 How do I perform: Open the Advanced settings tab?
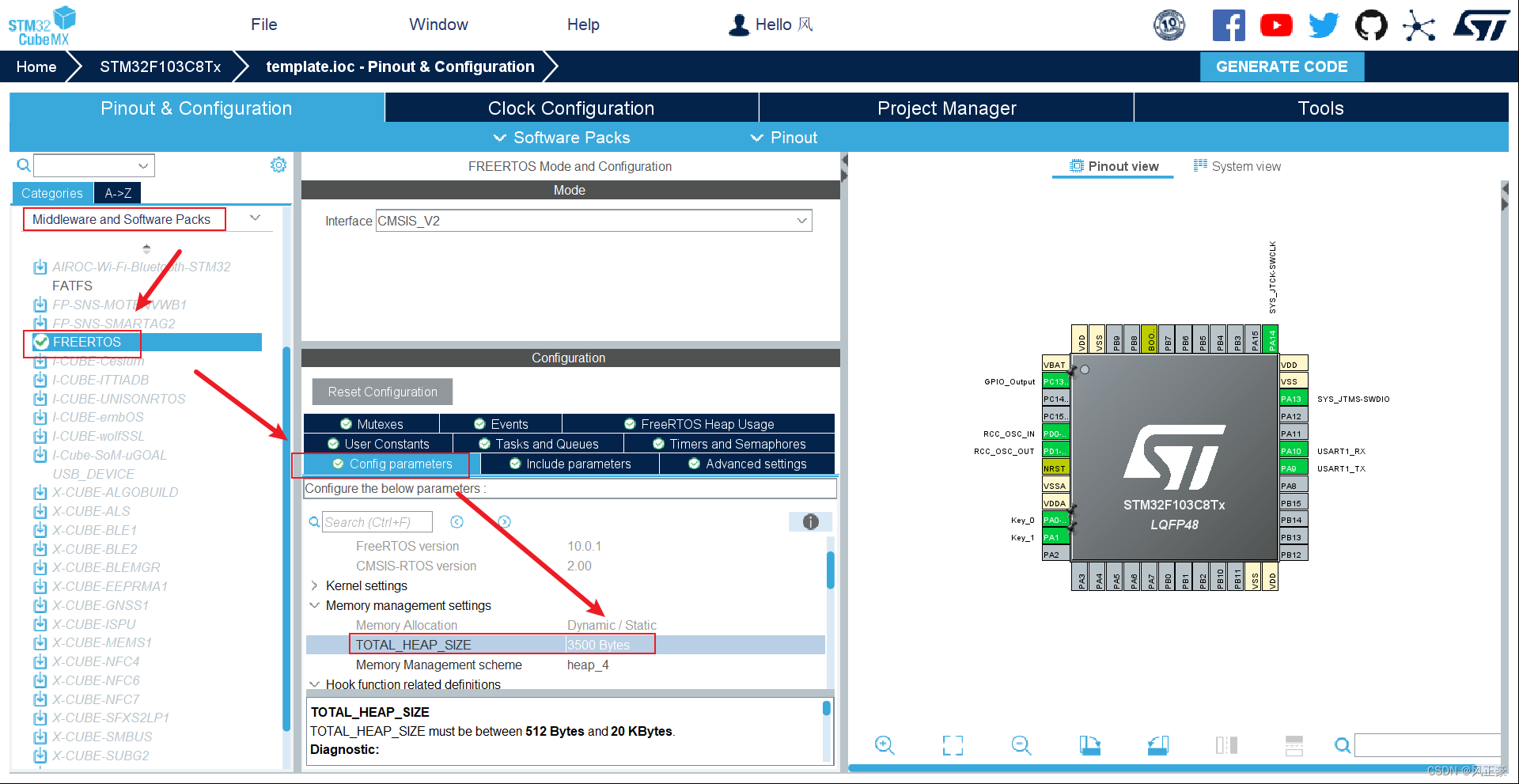point(748,464)
